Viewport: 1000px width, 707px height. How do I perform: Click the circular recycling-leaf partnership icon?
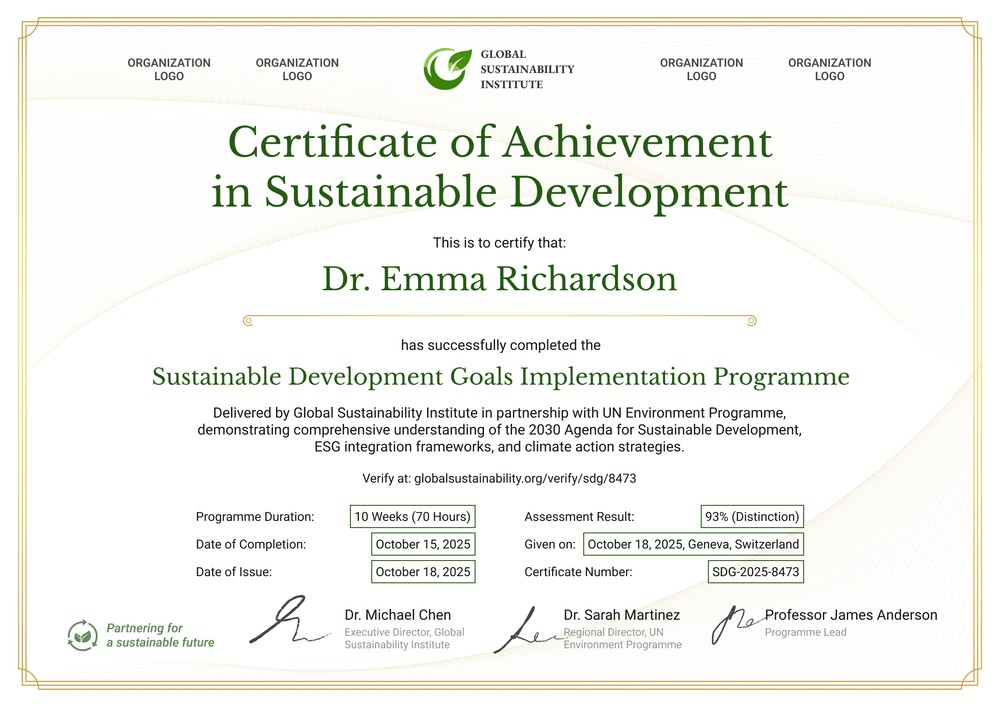coord(81,634)
